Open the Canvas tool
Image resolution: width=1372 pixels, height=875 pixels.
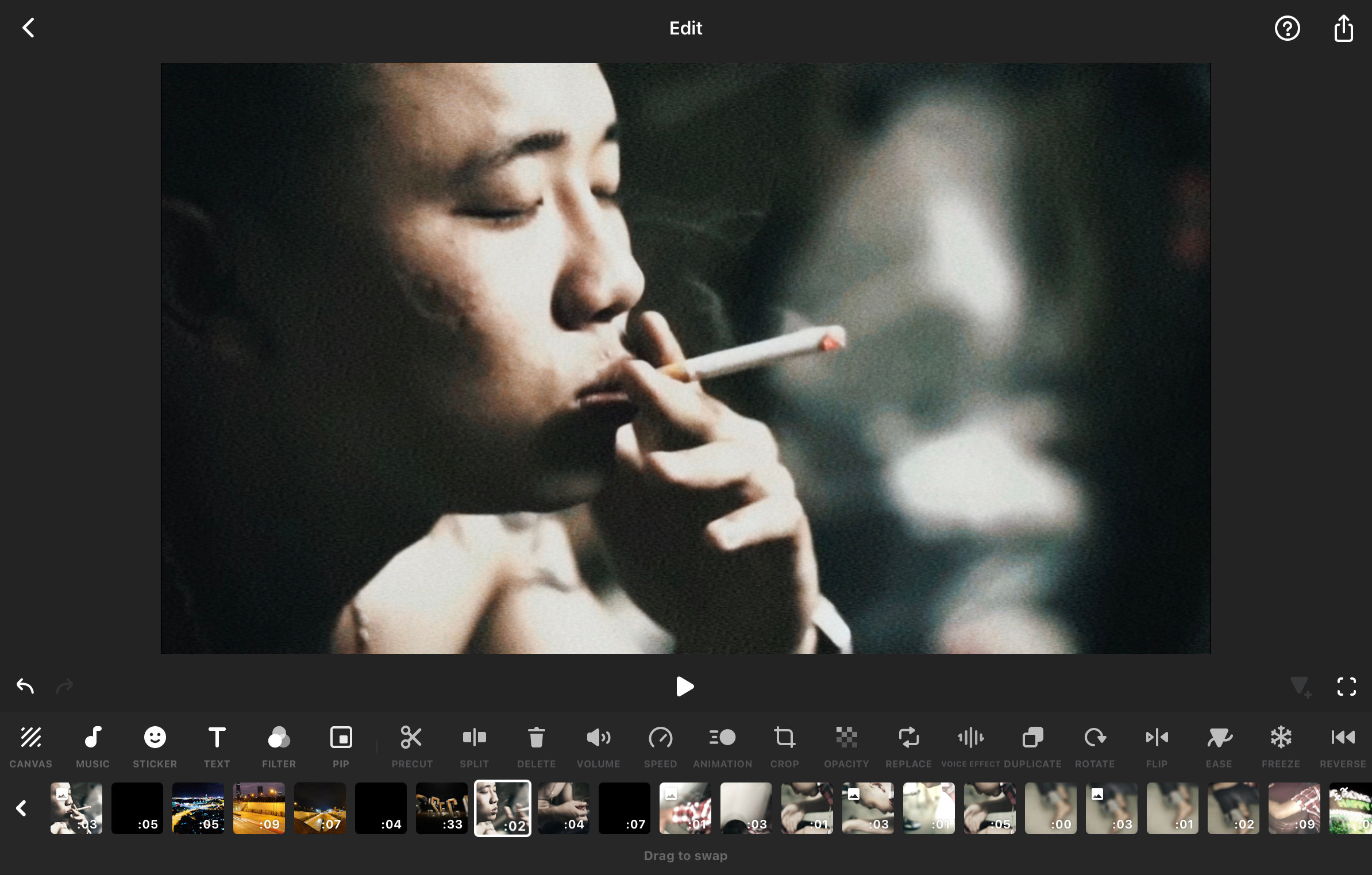click(31, 747)
